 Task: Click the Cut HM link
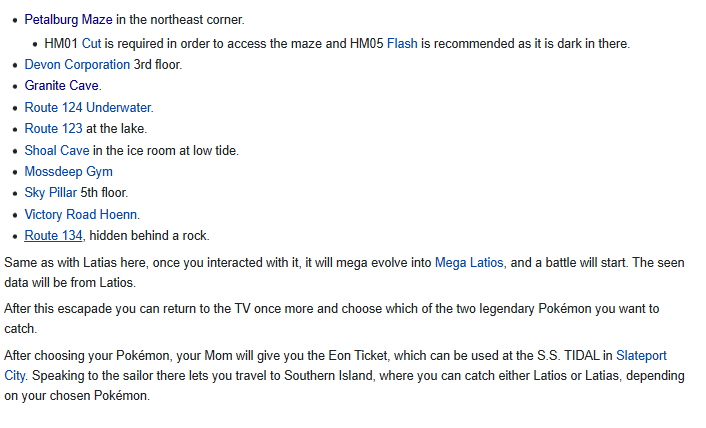coord(91,43)
